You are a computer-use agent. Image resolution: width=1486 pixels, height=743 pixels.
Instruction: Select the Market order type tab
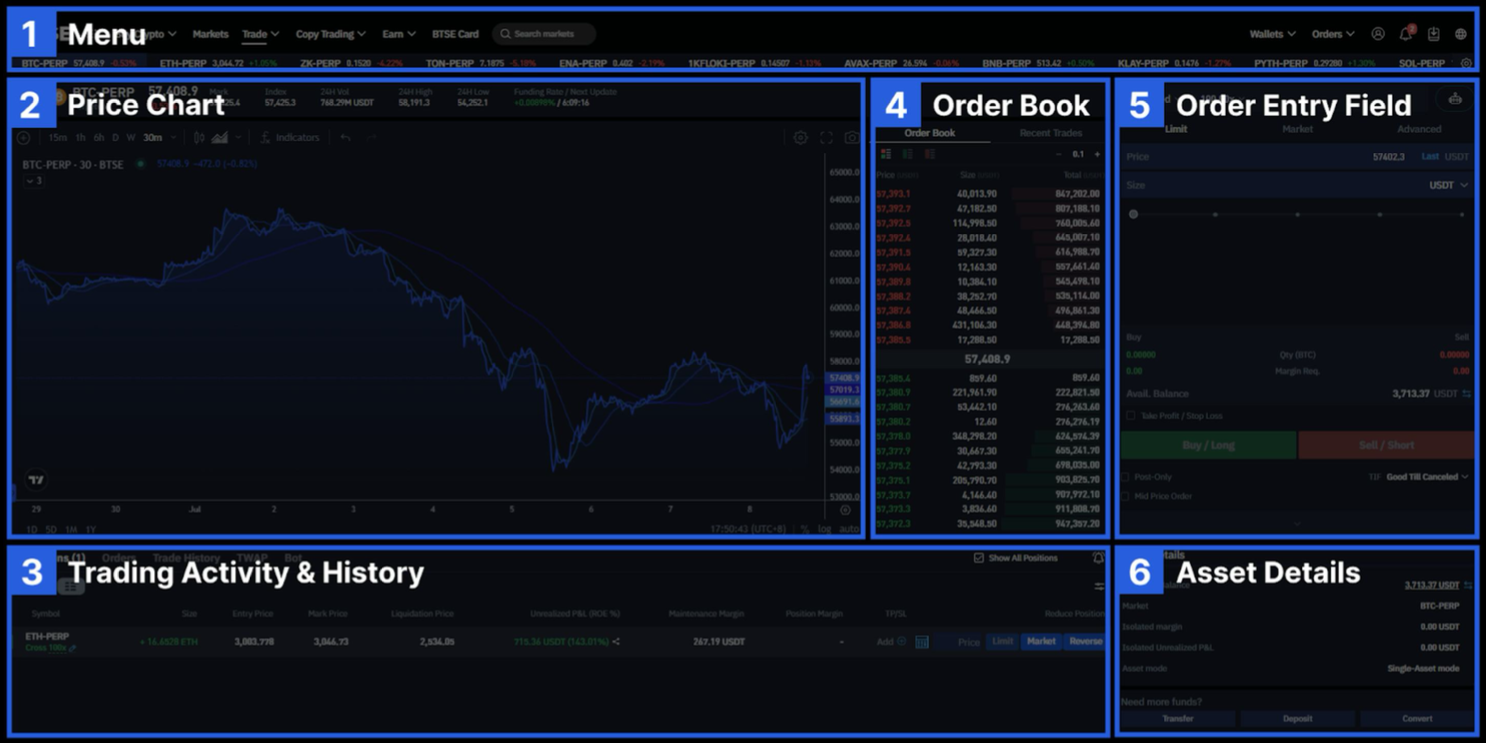1297,129
